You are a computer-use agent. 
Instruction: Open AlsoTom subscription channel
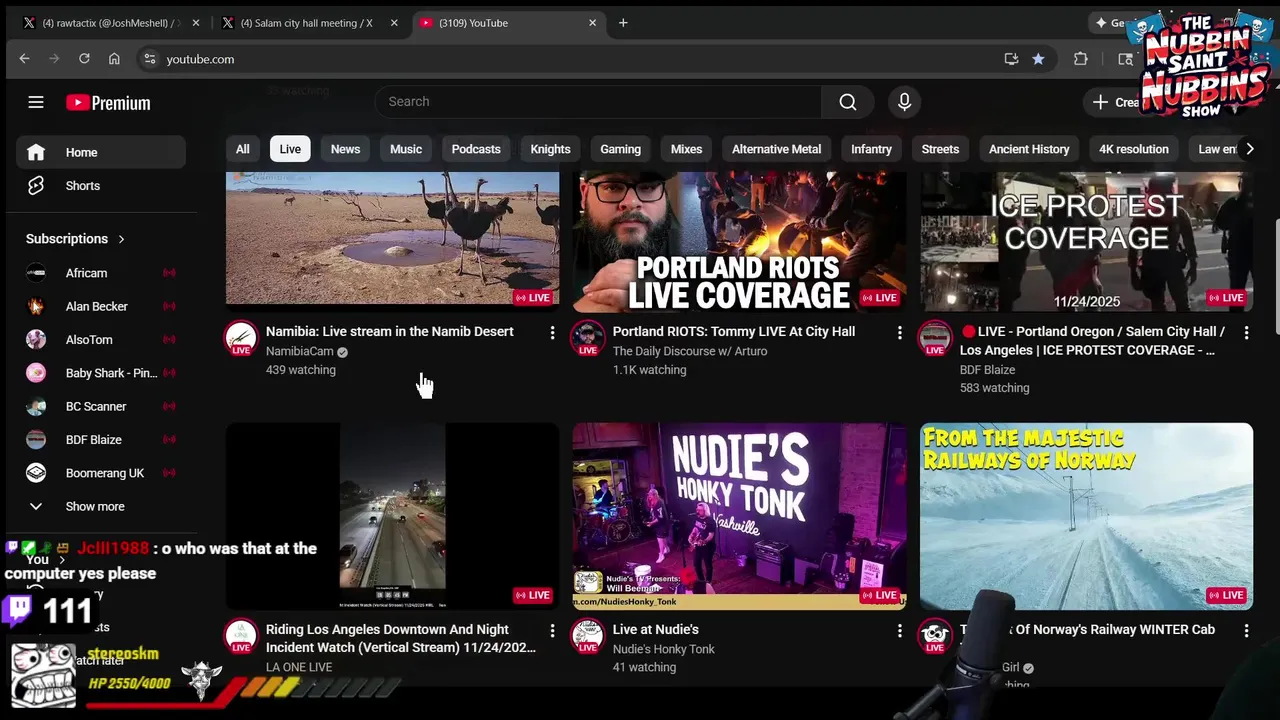click(x=100, y=340)
